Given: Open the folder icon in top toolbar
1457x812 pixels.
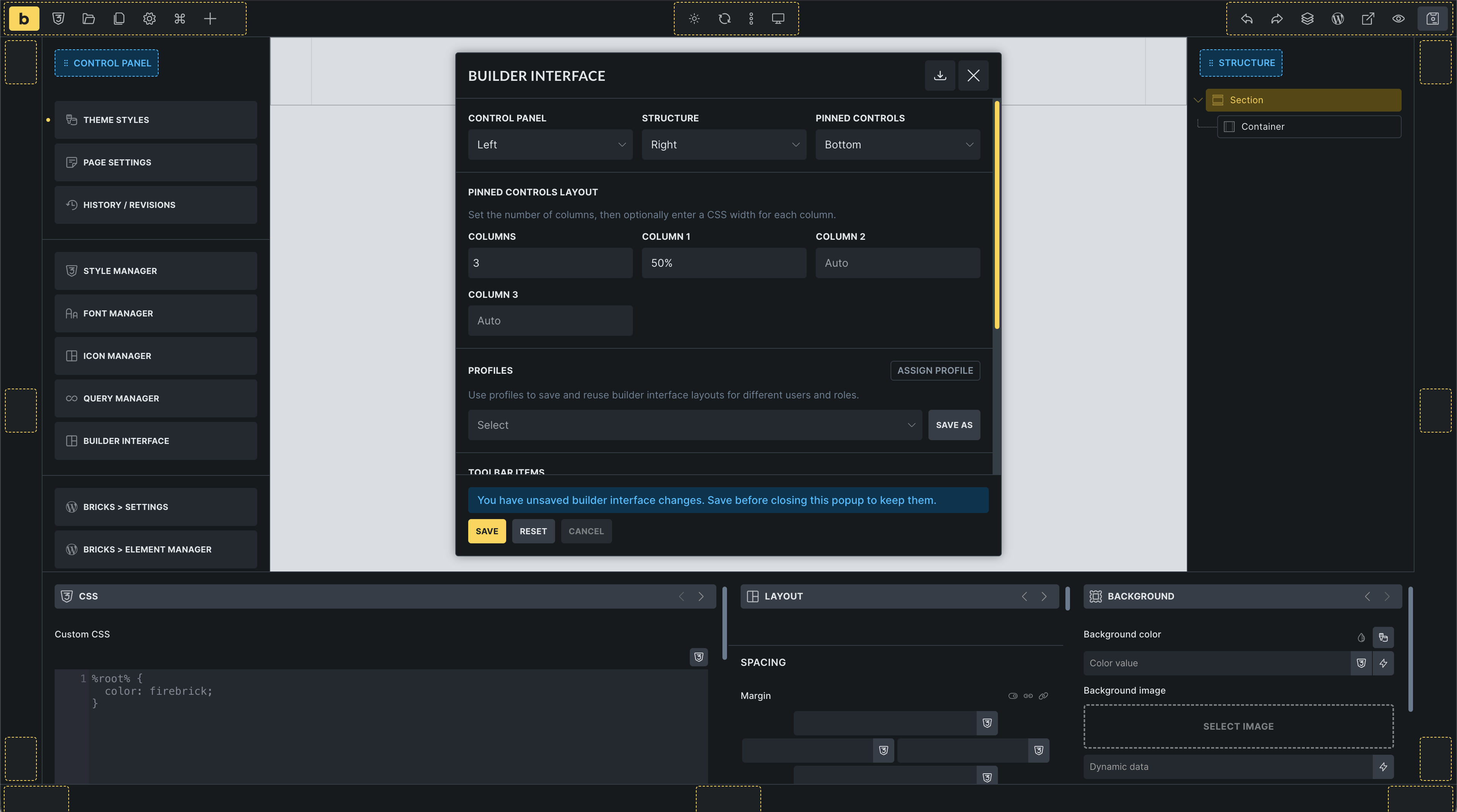Looking at the screenshot, I should click(x=88, y=19).
